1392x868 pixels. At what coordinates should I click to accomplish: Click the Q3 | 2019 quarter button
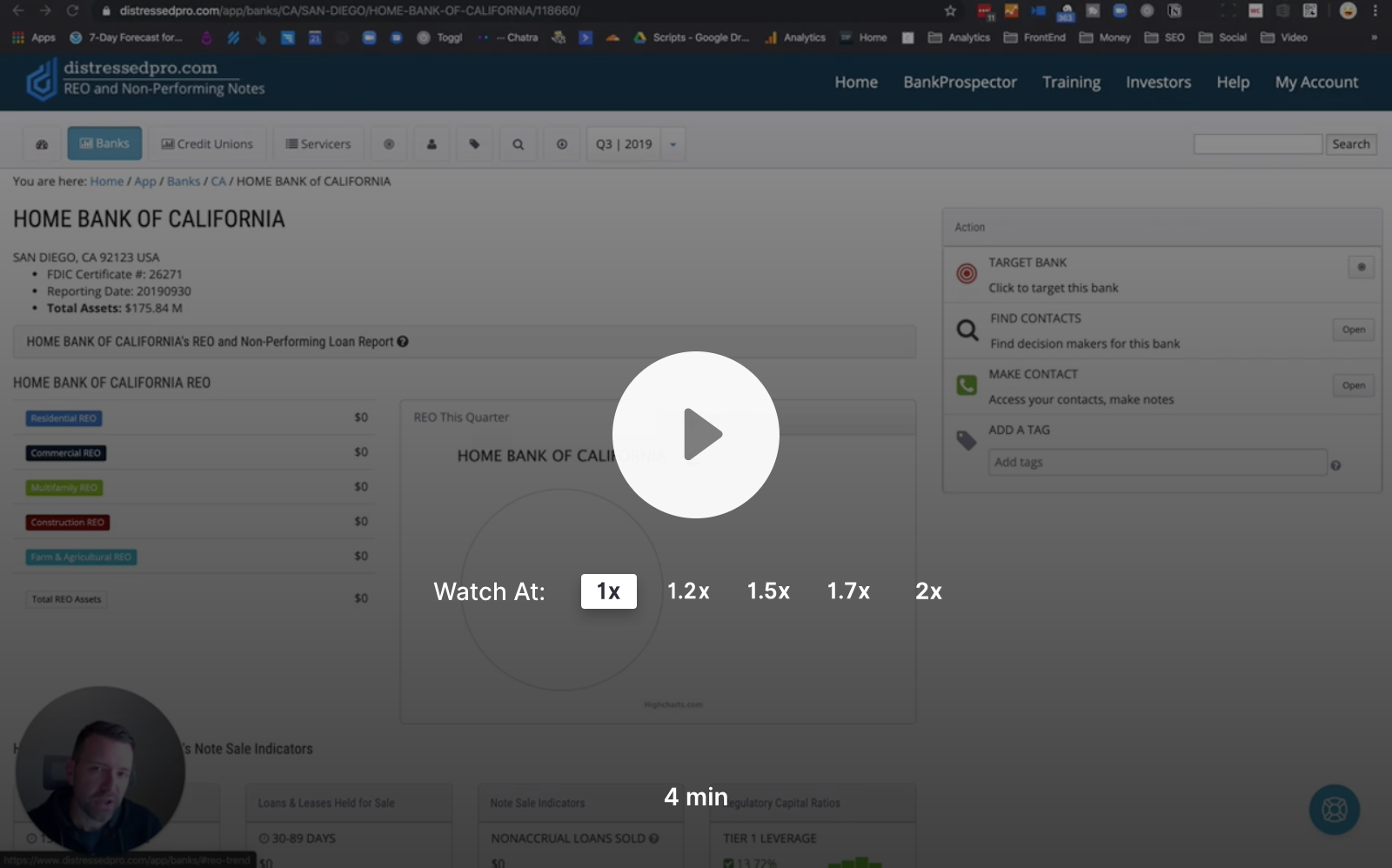[624, 144]
